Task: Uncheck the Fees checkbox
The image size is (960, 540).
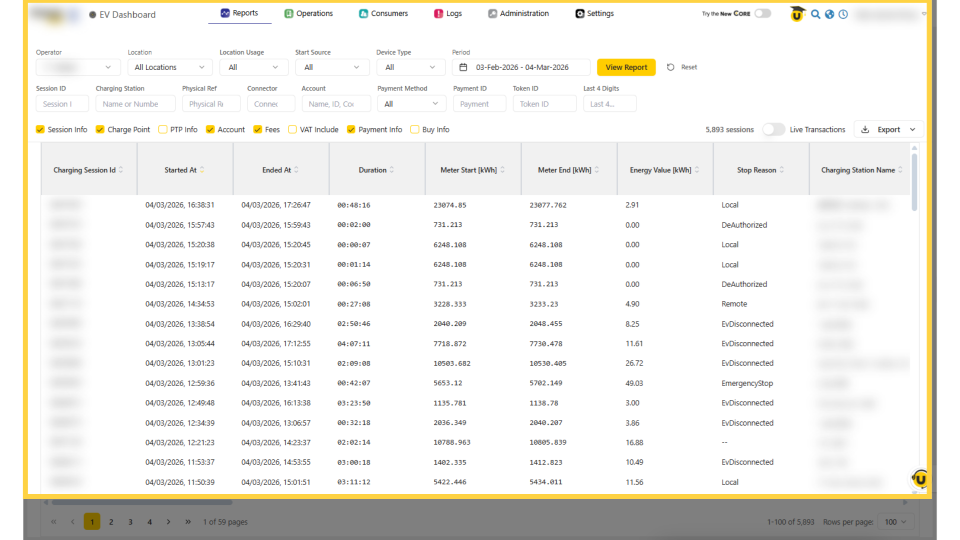Action: [258, 130]
